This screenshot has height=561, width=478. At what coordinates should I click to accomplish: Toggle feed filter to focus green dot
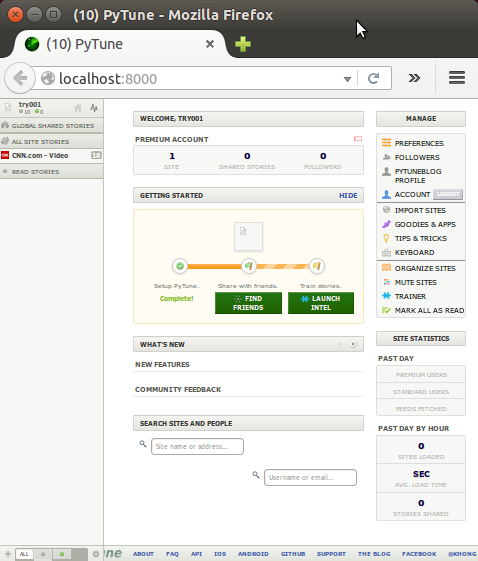pos(62,554)
